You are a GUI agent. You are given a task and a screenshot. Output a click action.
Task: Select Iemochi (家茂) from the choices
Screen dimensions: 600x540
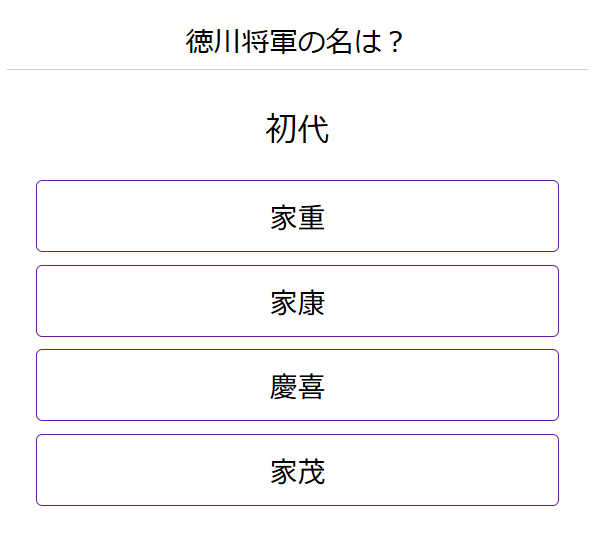(x=297, y=470)
